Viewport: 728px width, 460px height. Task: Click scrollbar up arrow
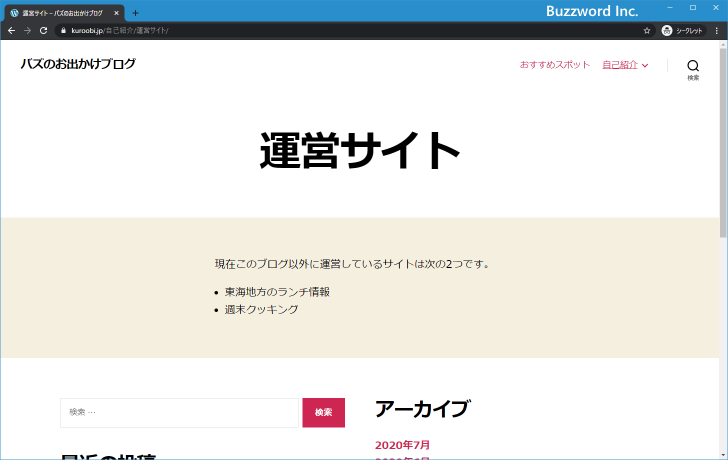click(723, 45)
